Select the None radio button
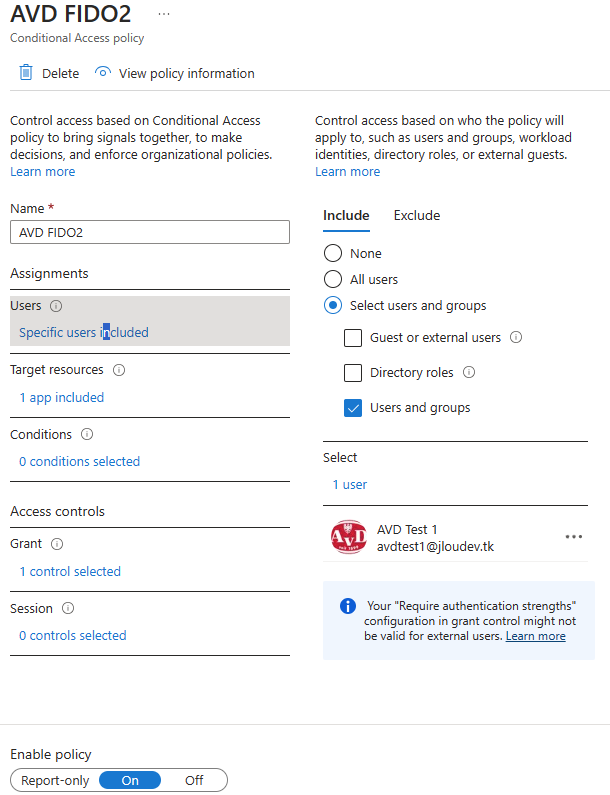Image resolution: width=610 pixels, height=795 pixels. 333,253
